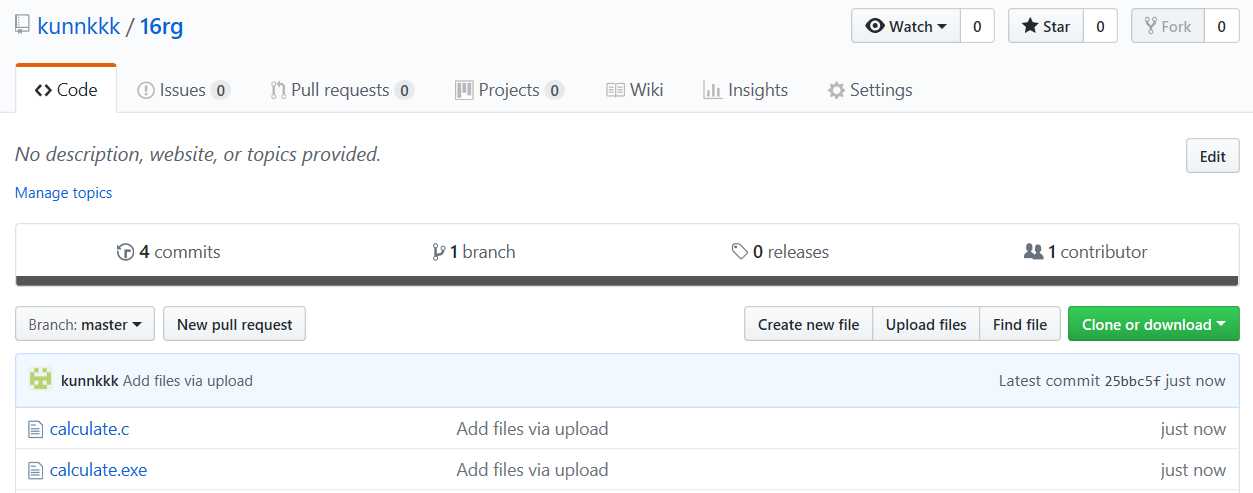Viewport: 1253px width, 493px height.
Task: View the 1 contributor page
Action: (1086, 252)
